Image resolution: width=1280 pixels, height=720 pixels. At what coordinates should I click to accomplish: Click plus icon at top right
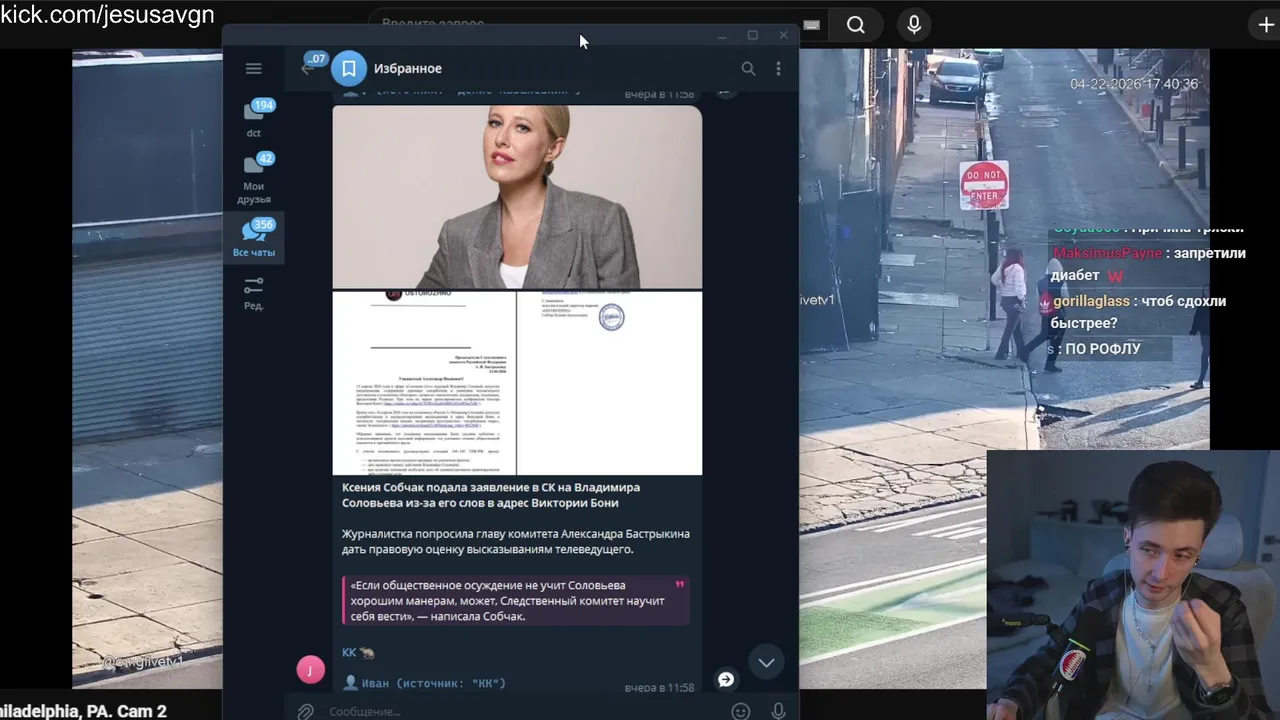click(1266, 25)
